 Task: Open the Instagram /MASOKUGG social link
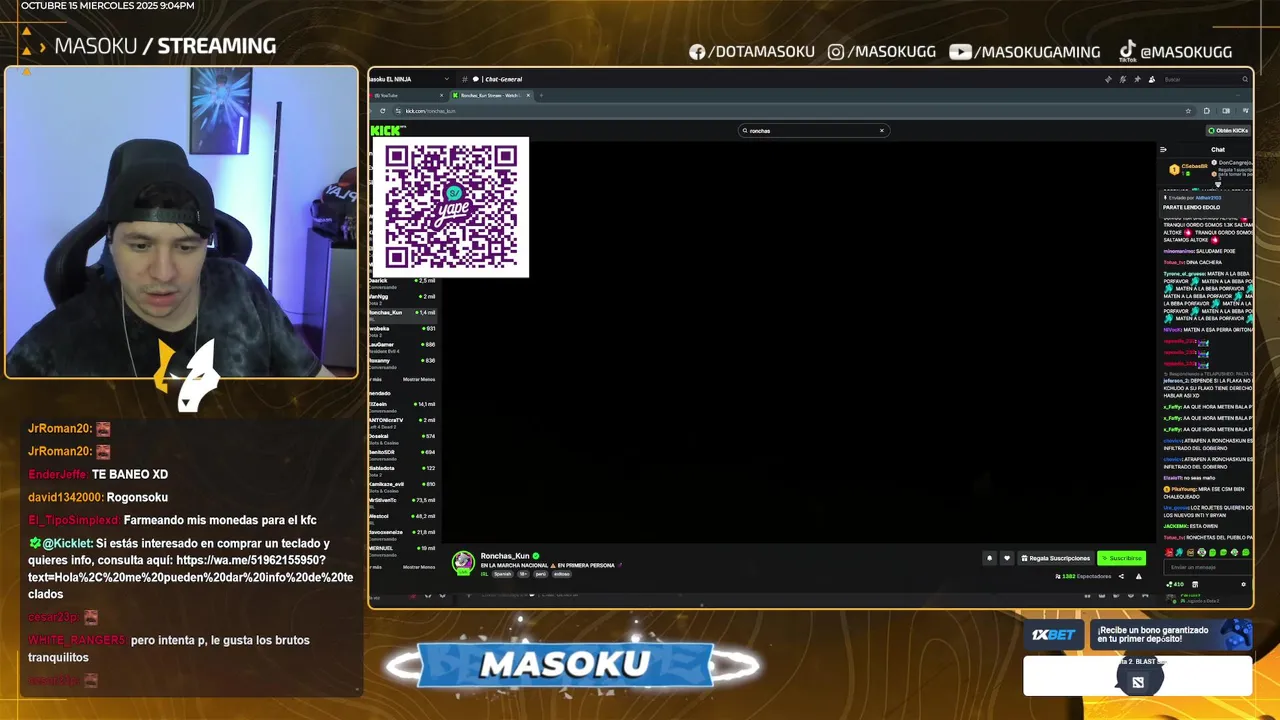882,52
